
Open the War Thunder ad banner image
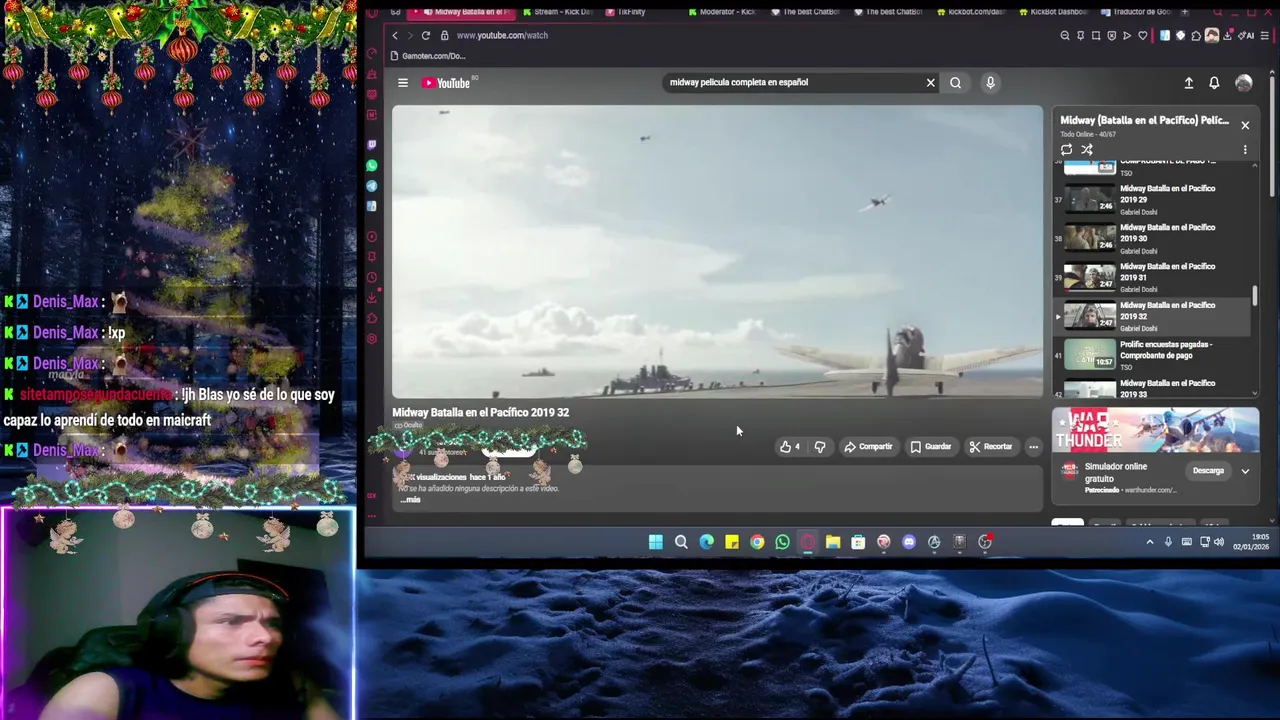coord(1155,430)
